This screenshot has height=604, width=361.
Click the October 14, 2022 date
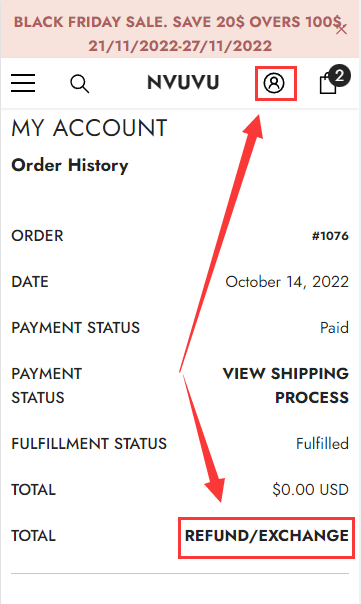[287, 282]
